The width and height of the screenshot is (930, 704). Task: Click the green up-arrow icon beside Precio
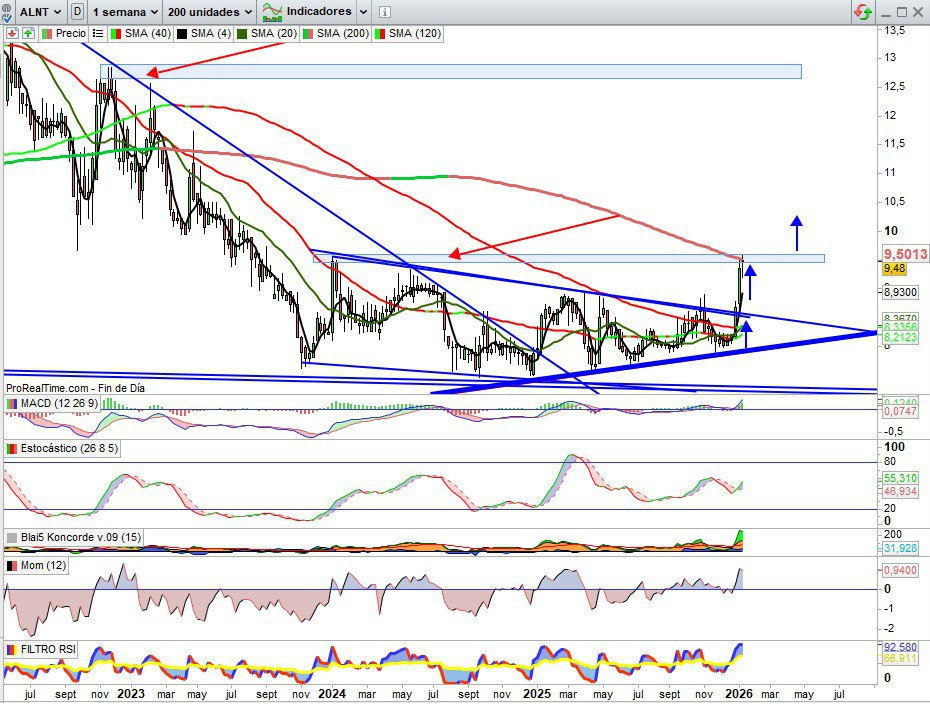(27, 33)
